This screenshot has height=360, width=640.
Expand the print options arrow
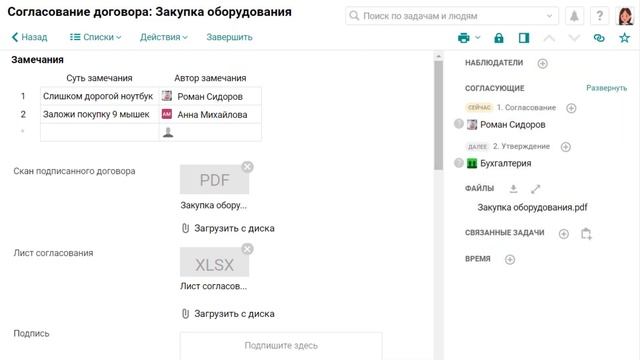[478, 38]
